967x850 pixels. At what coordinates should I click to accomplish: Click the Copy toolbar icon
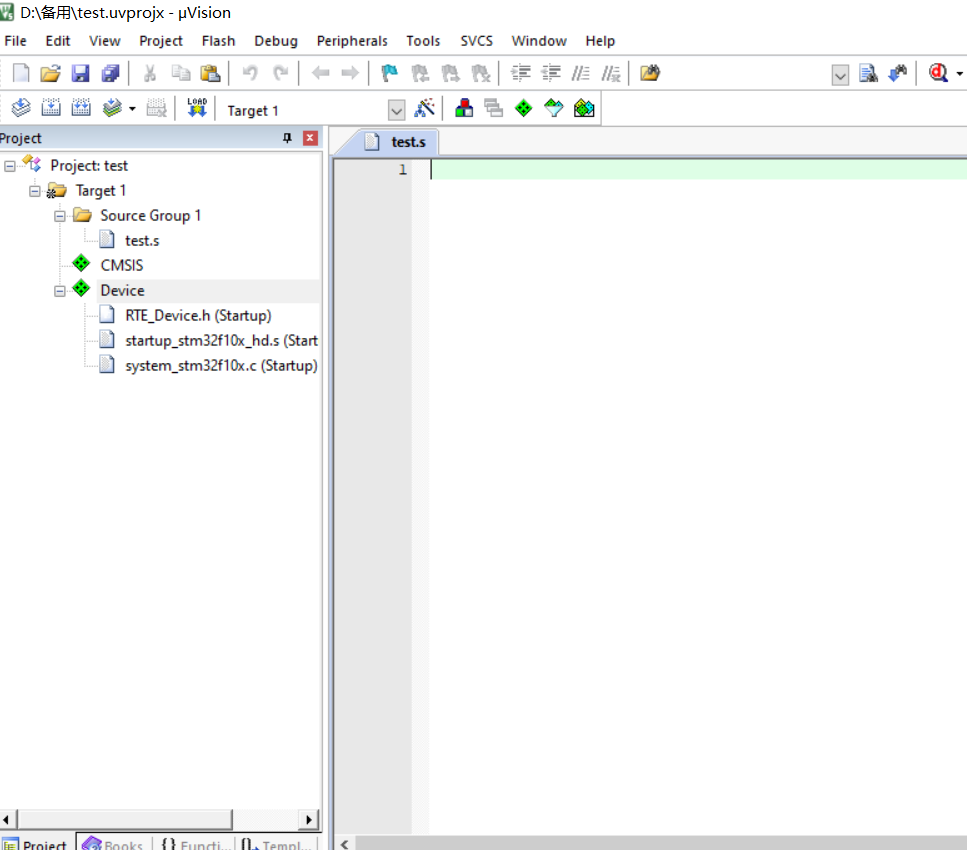pyautogui.click(x=181, y=73)
